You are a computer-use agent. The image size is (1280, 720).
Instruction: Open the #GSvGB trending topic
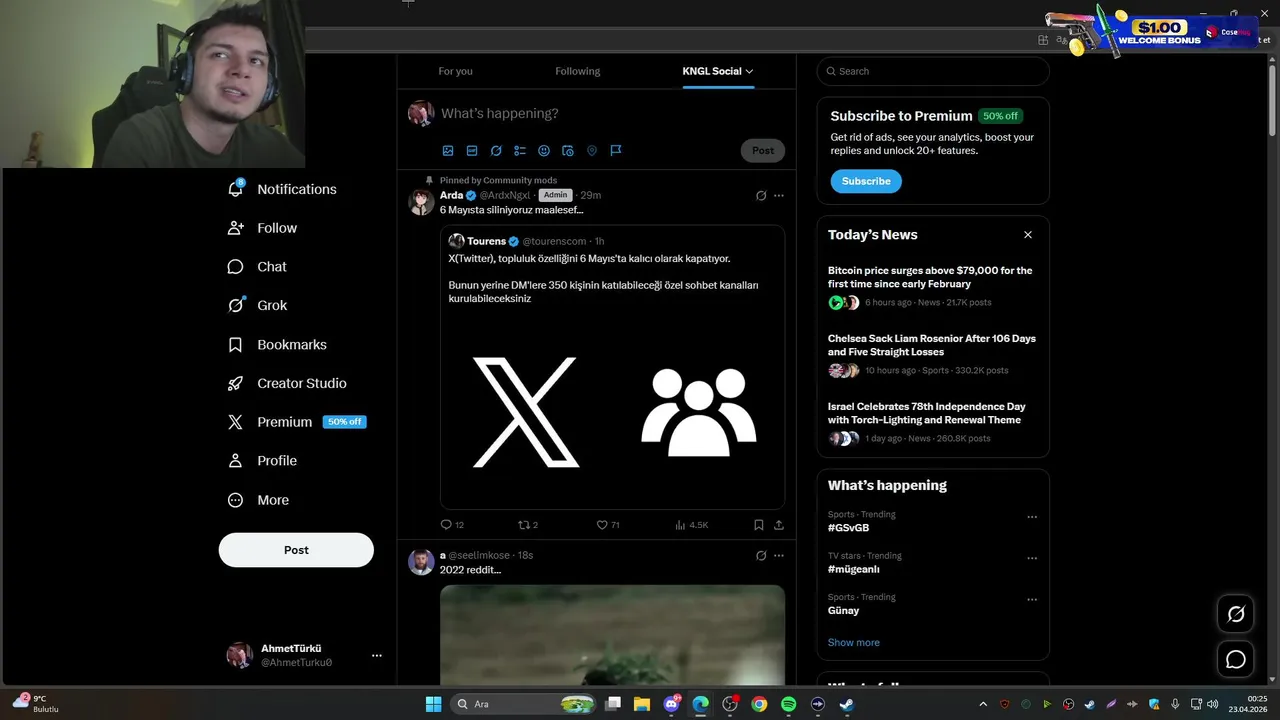click(848, 528)
